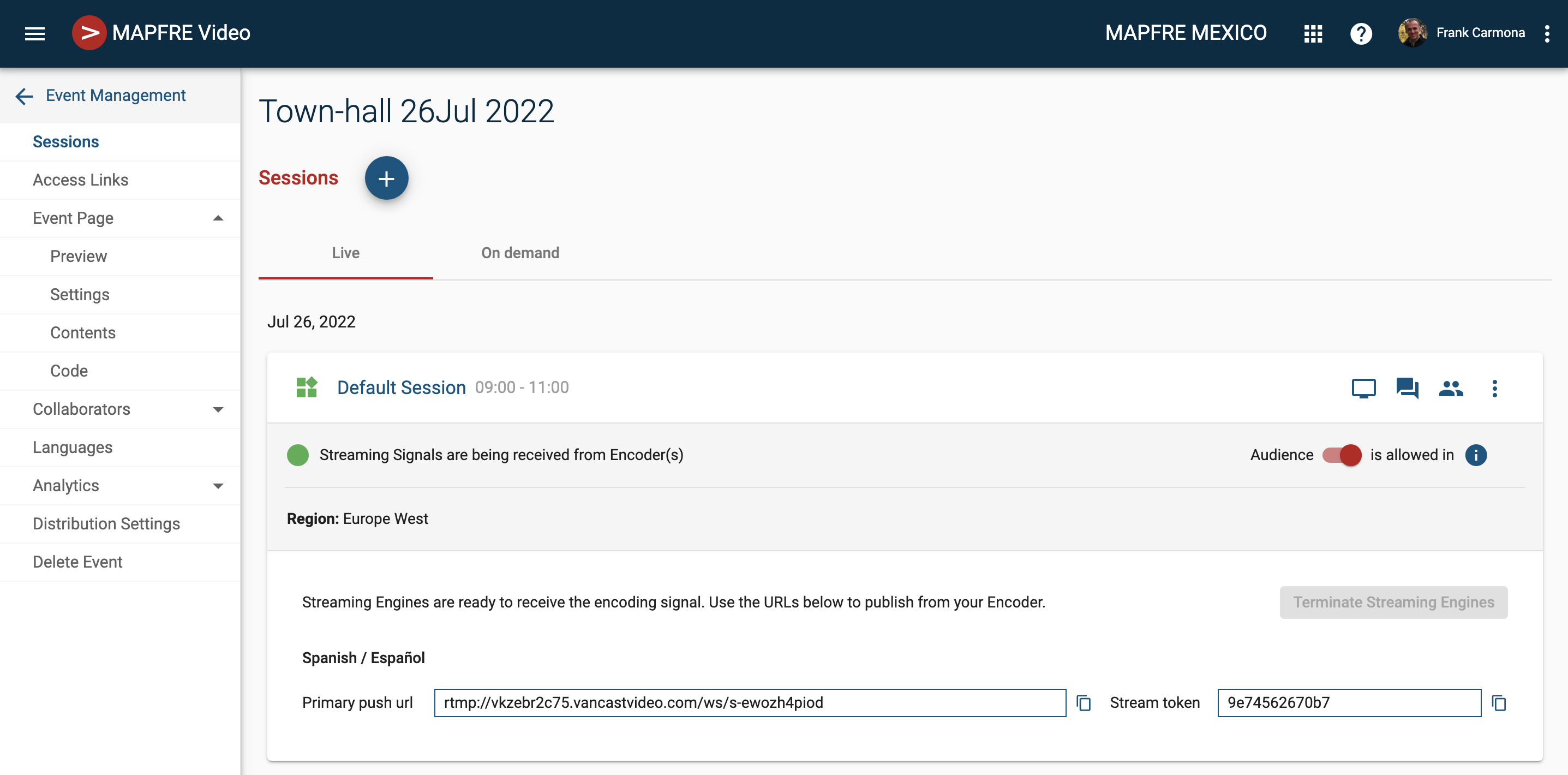Click Terminate Streaming Engines button
Screen dimensions: 1568x775
(1393, 602)
